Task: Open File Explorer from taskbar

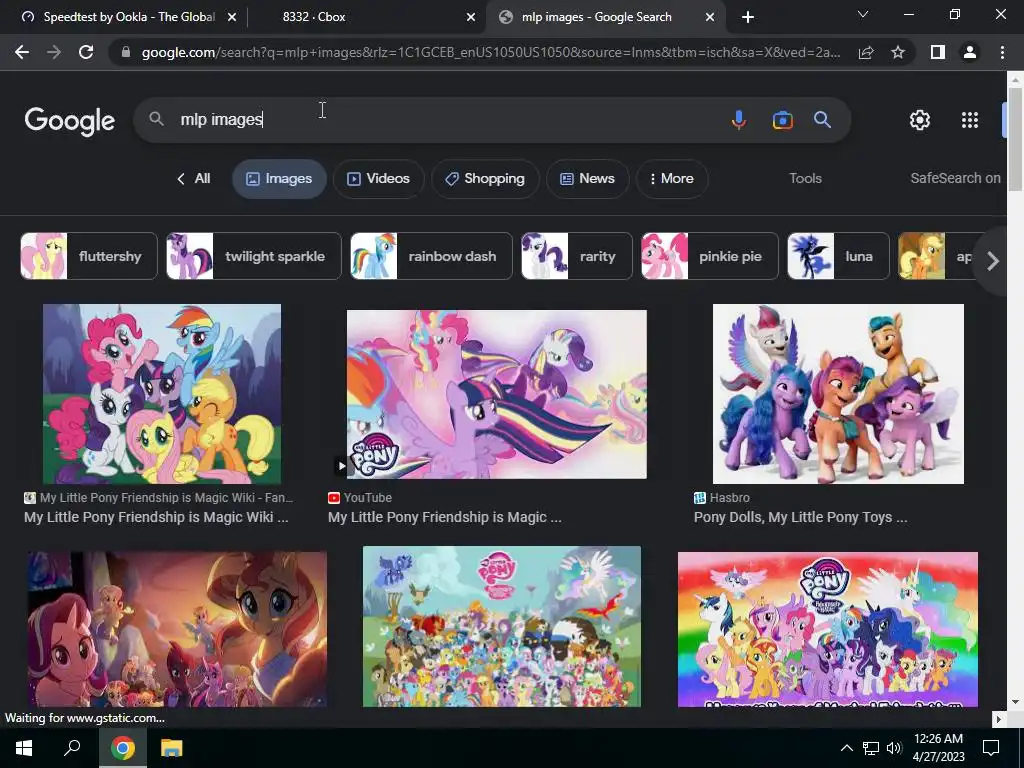Action: [x=171, y=748]
